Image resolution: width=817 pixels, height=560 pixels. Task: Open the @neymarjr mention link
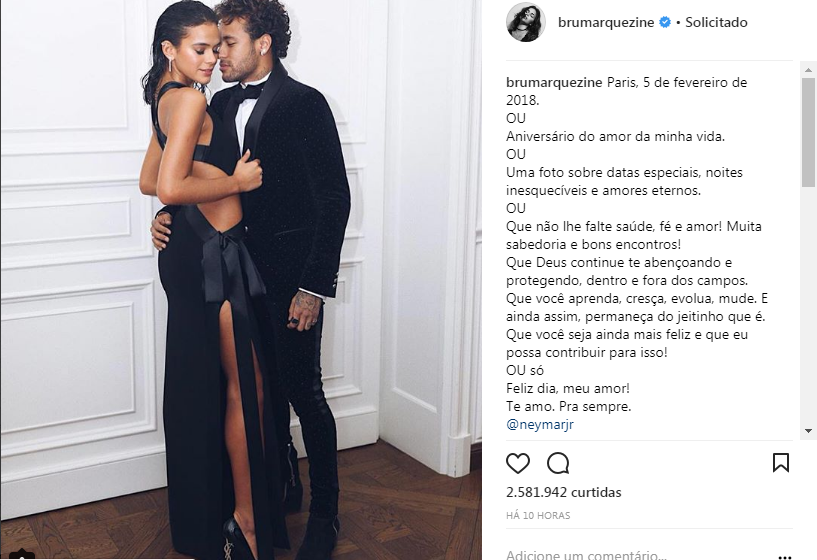(x=540, y=425)
